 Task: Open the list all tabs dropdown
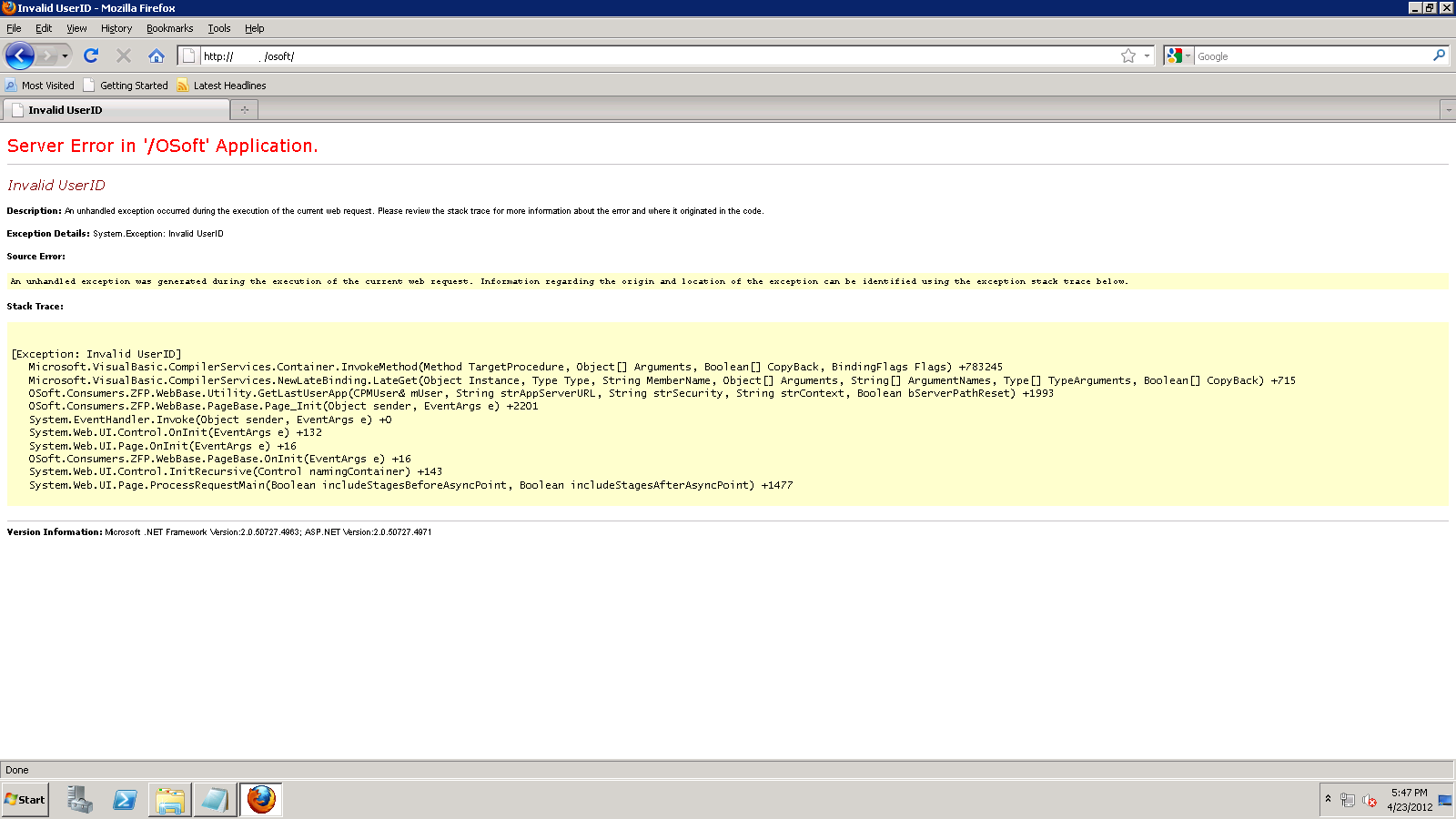pyautogui.click(x=1447, y=110)
